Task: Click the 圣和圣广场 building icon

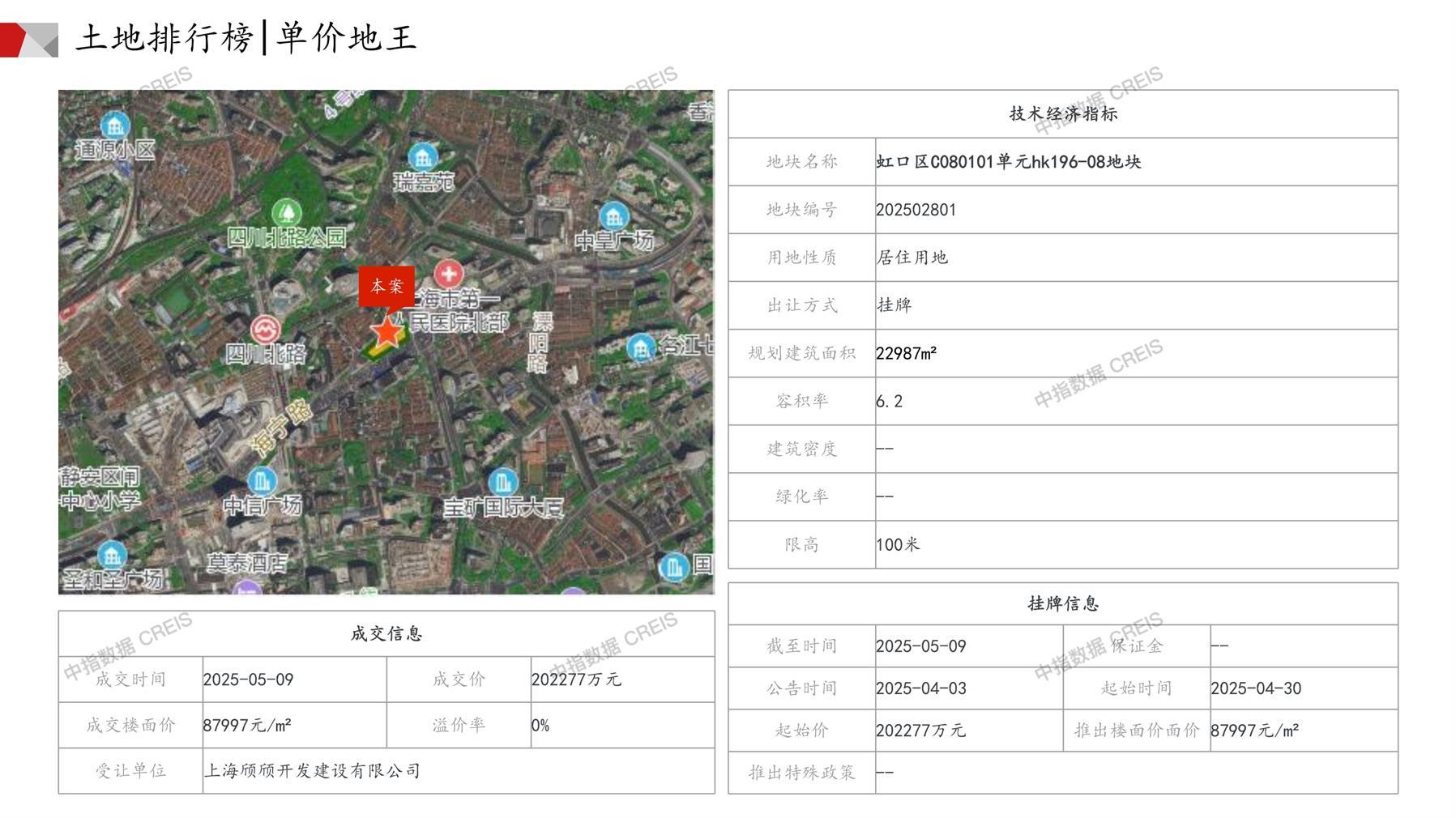Action: coord(112,555)
